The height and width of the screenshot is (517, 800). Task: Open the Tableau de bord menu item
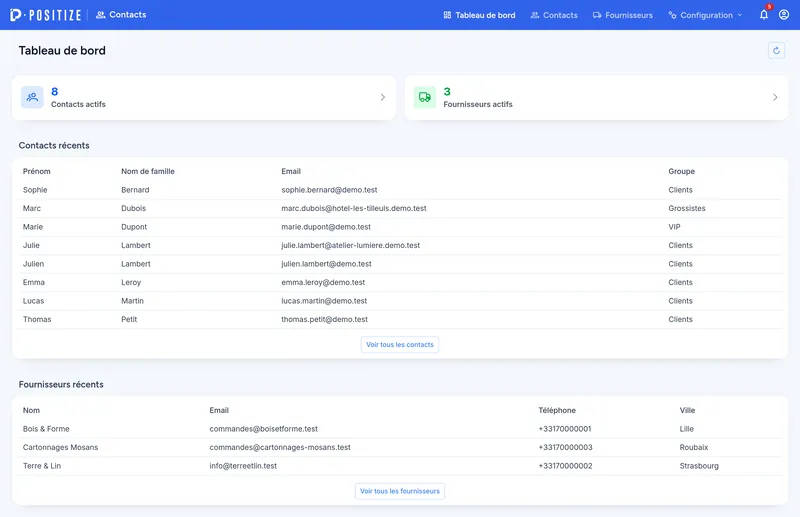479,15
